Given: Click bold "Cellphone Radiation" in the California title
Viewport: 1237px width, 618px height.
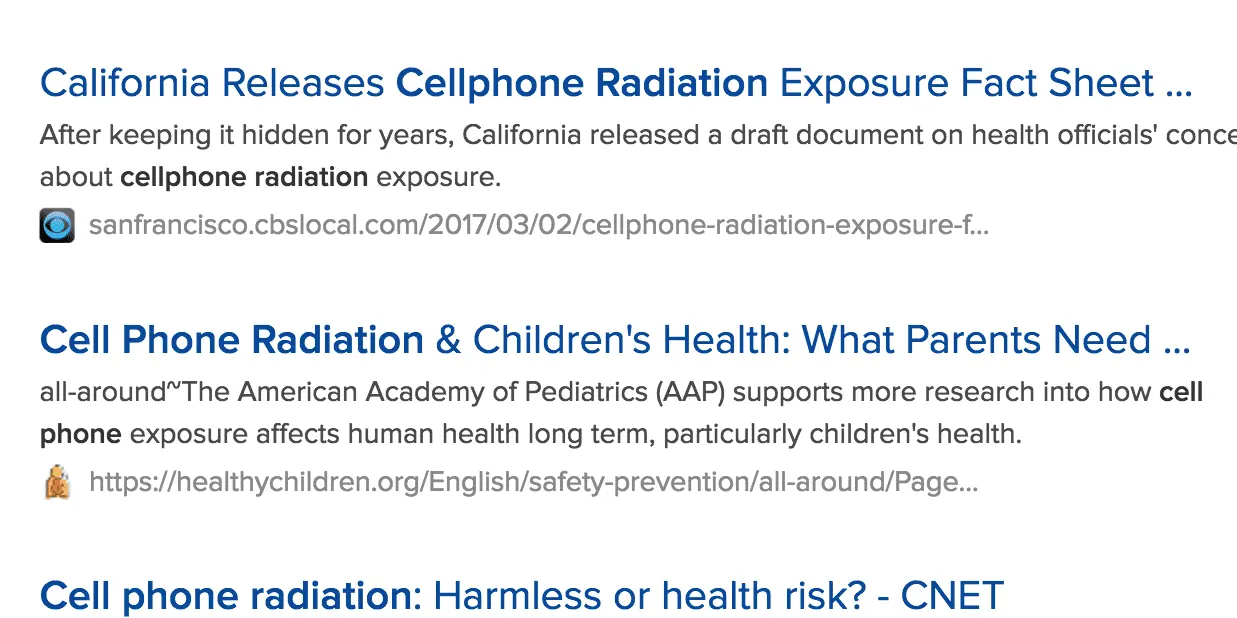Looking at the screenshot, I should (582, 83).
